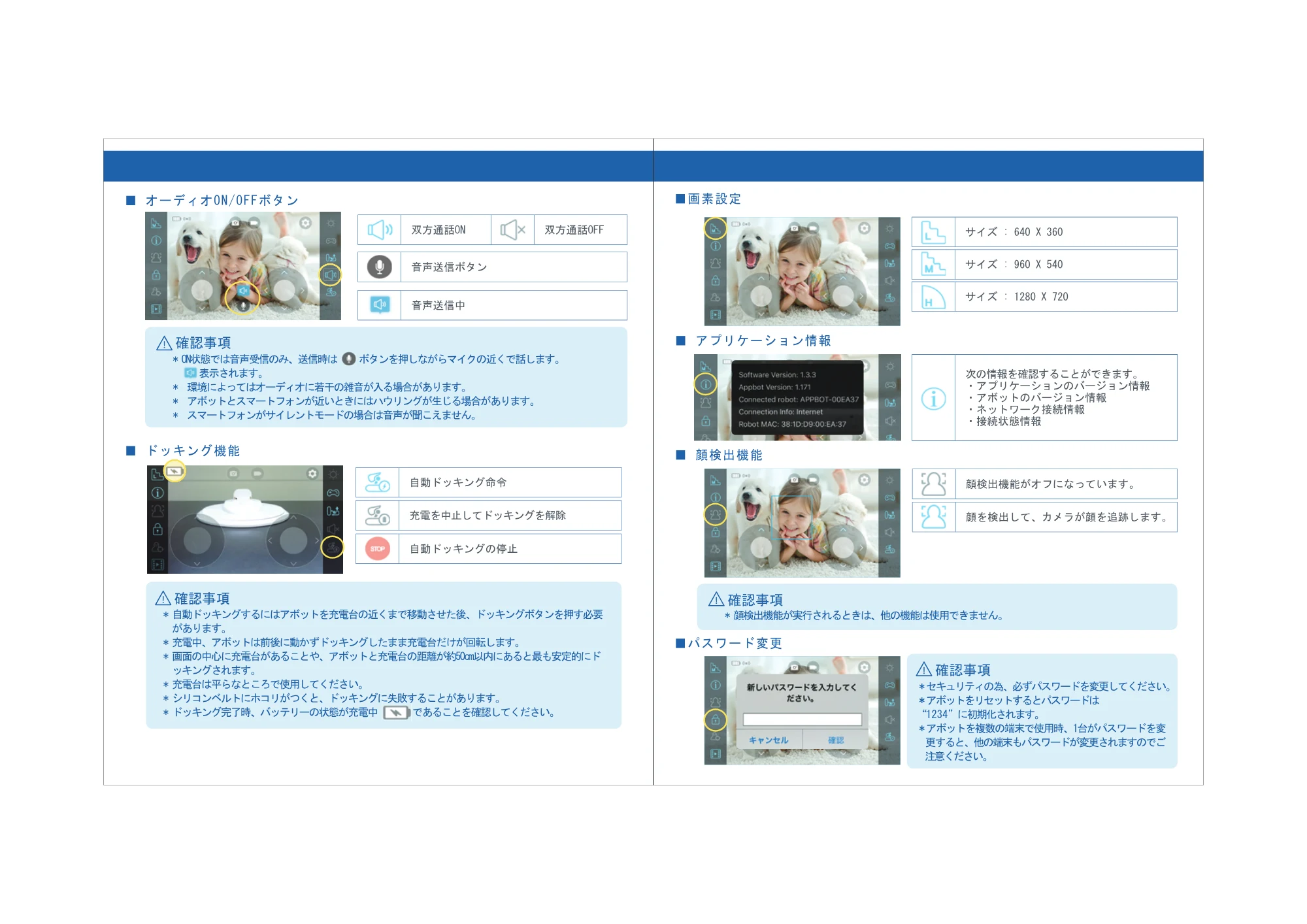Click the 自動ドッキングの停止 label

point(463,549)
